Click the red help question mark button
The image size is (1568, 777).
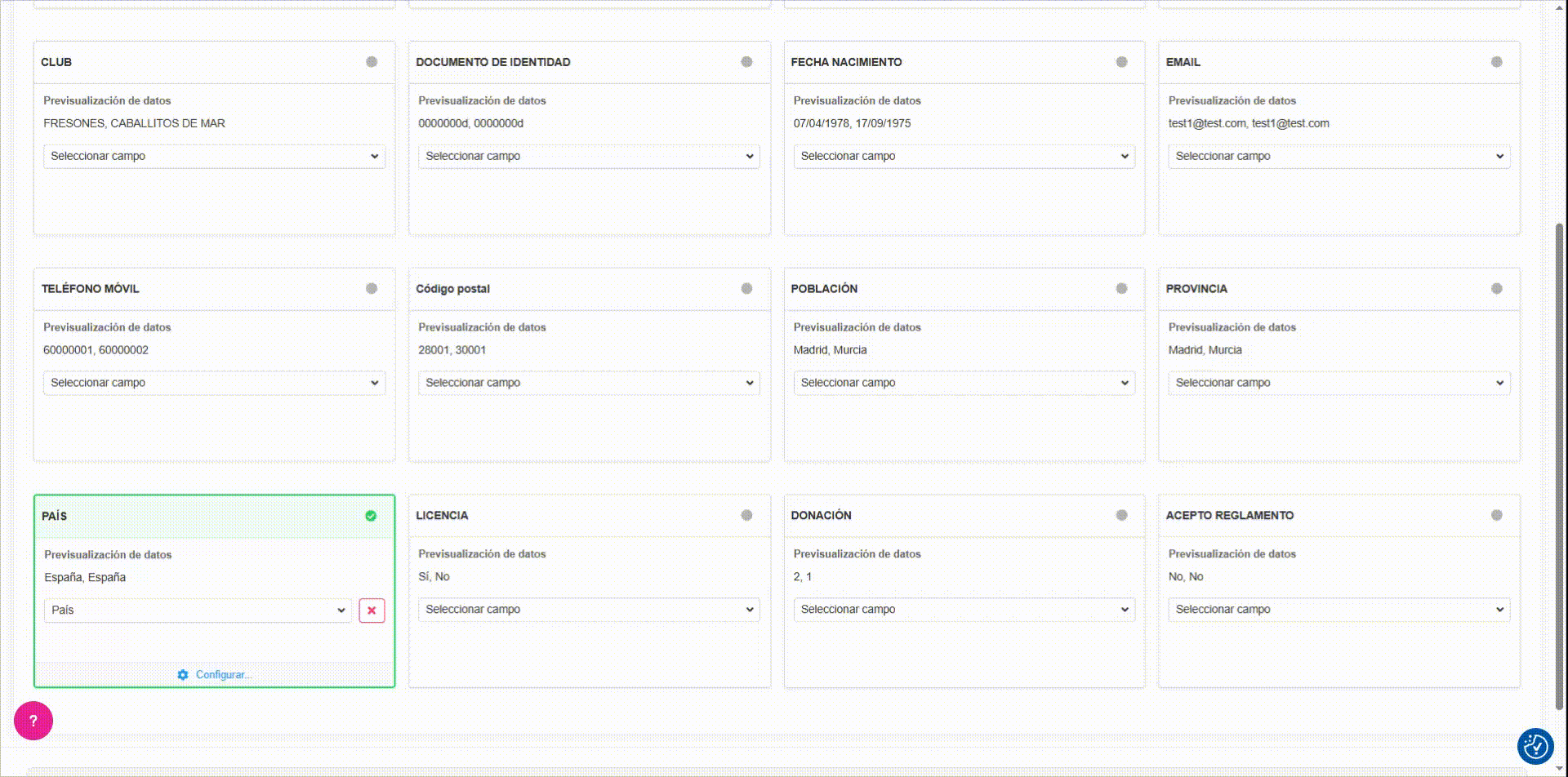[33, 721]
